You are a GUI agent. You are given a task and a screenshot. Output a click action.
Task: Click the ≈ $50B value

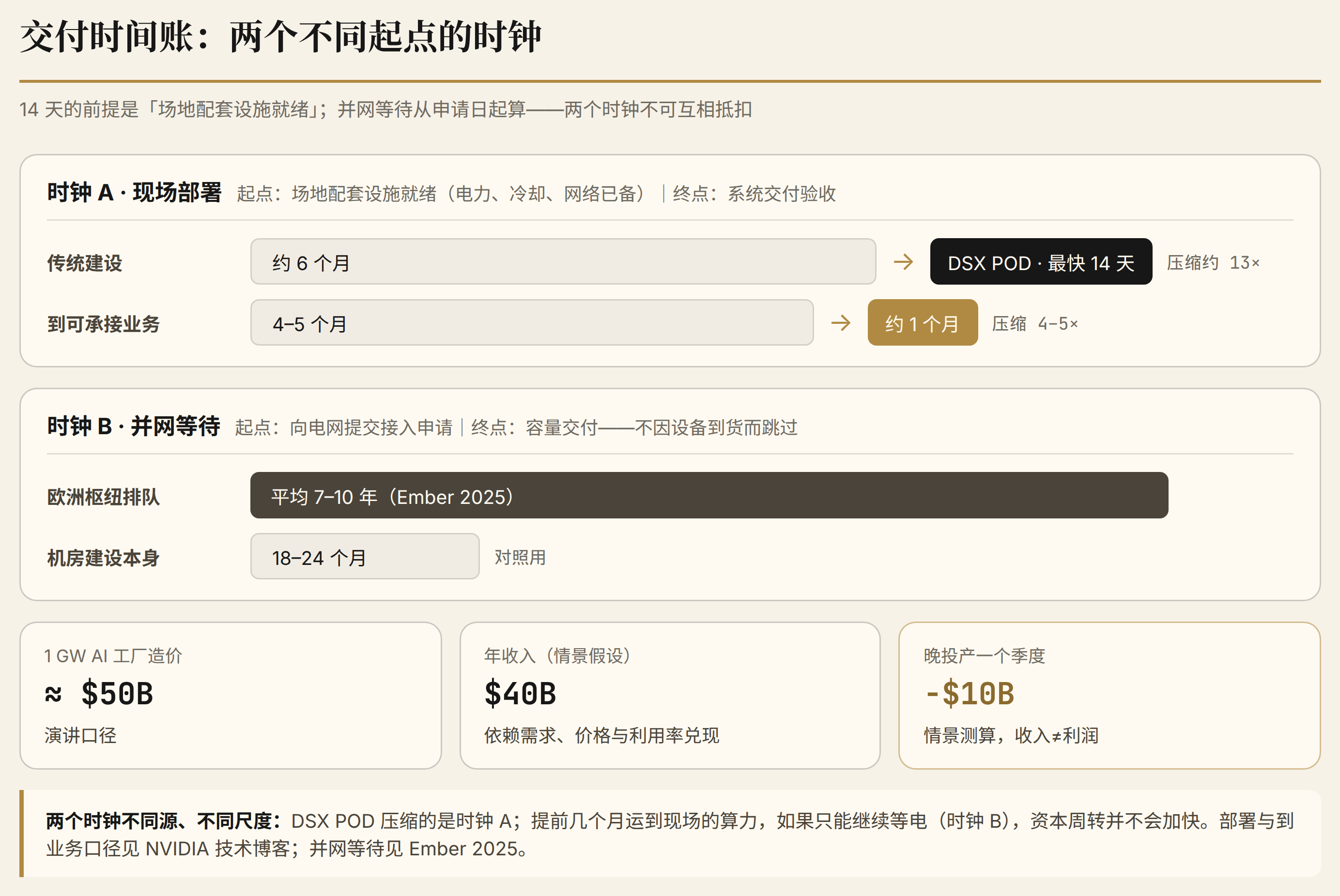coord(99,694)
